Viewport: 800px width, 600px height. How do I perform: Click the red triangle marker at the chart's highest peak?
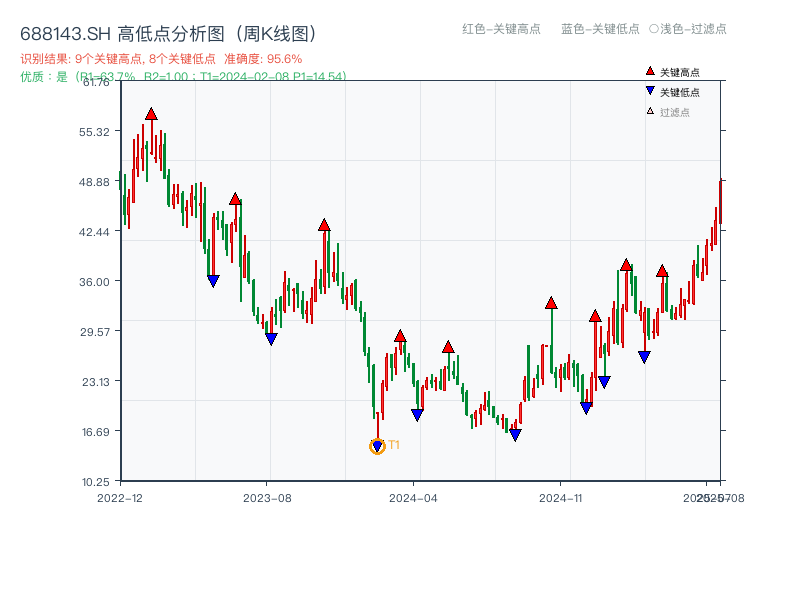150,114
